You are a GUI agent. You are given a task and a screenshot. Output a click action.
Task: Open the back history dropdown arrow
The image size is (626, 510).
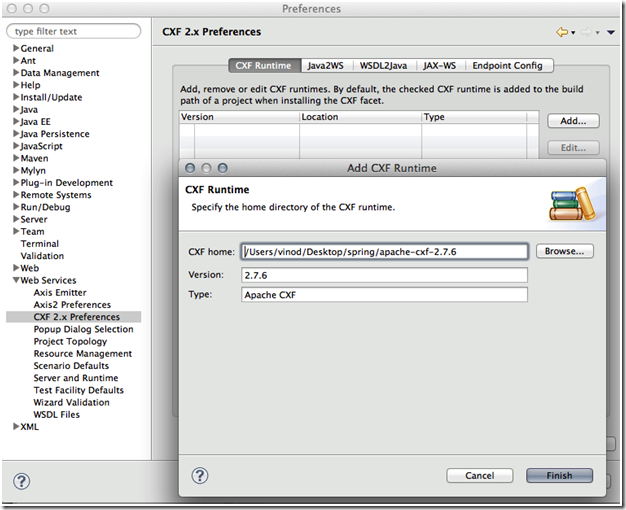click(x=573, y=33)
